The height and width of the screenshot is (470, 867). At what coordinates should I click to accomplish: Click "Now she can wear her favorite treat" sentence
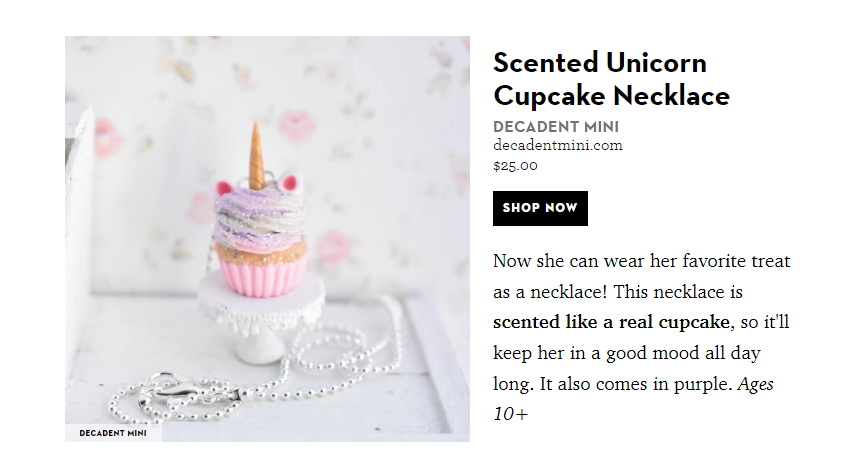(641, 263)
